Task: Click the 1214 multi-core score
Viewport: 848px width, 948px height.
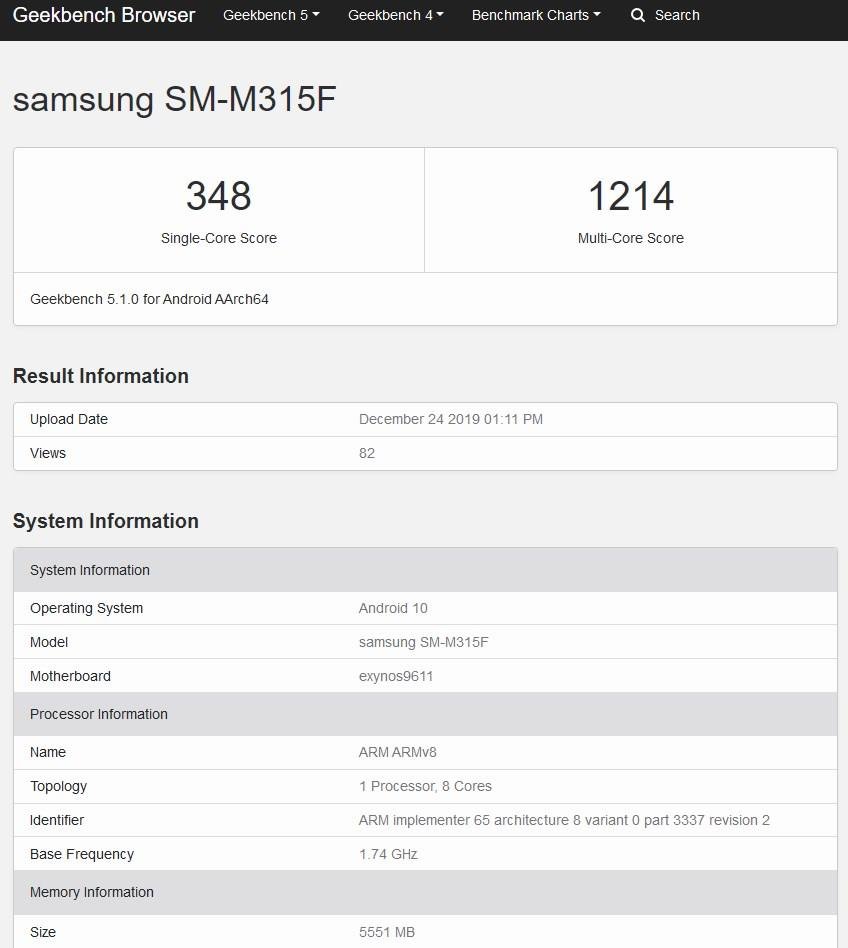Action: [630, 196]
